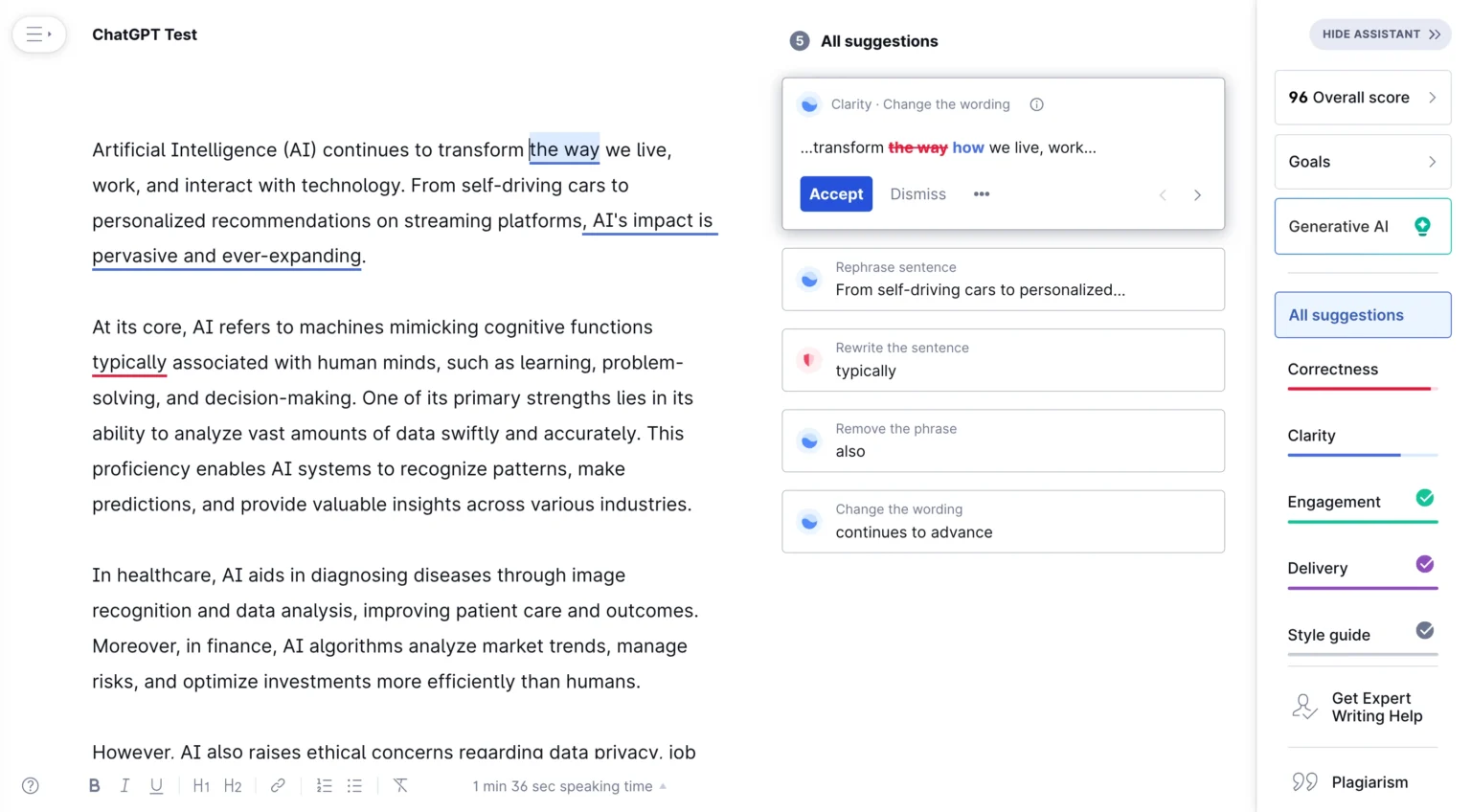This screenshot has height=812, width=1471.
Task: Toggle bold formatting in the editor toolbar
Action: [94, 786]
